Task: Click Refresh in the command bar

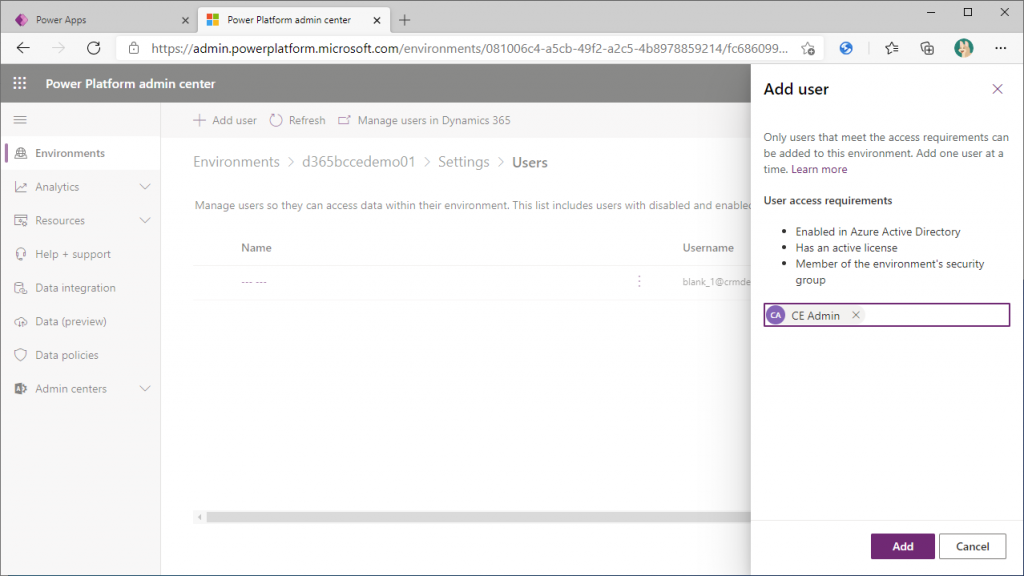Action: click(298, 120)
